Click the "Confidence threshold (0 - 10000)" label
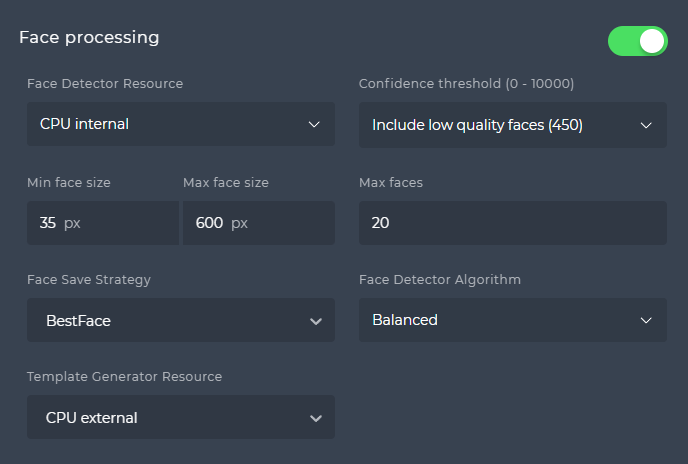Screen dimensions: 688x464 coord(466,83)
